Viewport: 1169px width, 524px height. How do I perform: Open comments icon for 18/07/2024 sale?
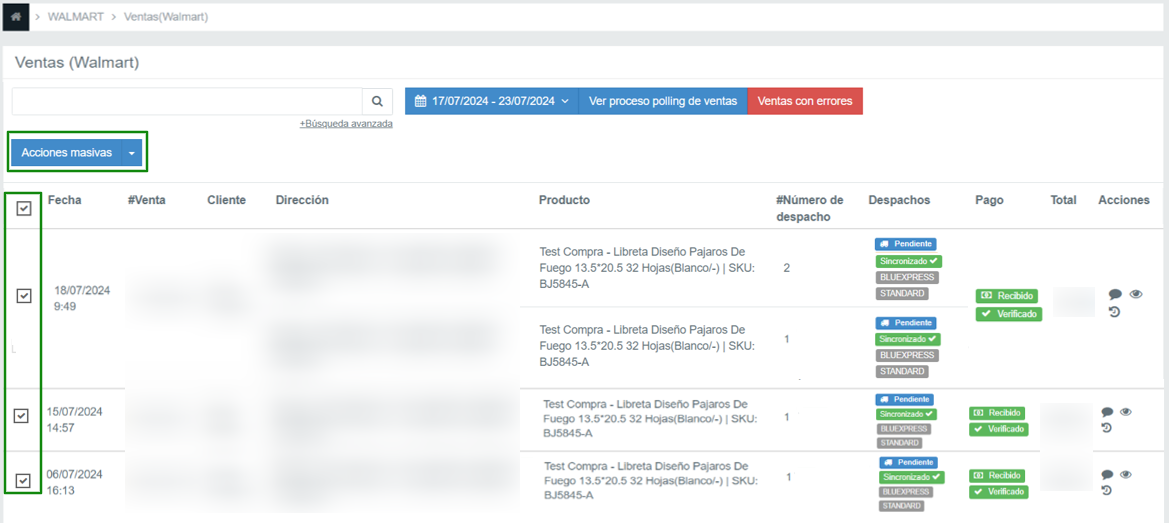[x=1115, y=294]
